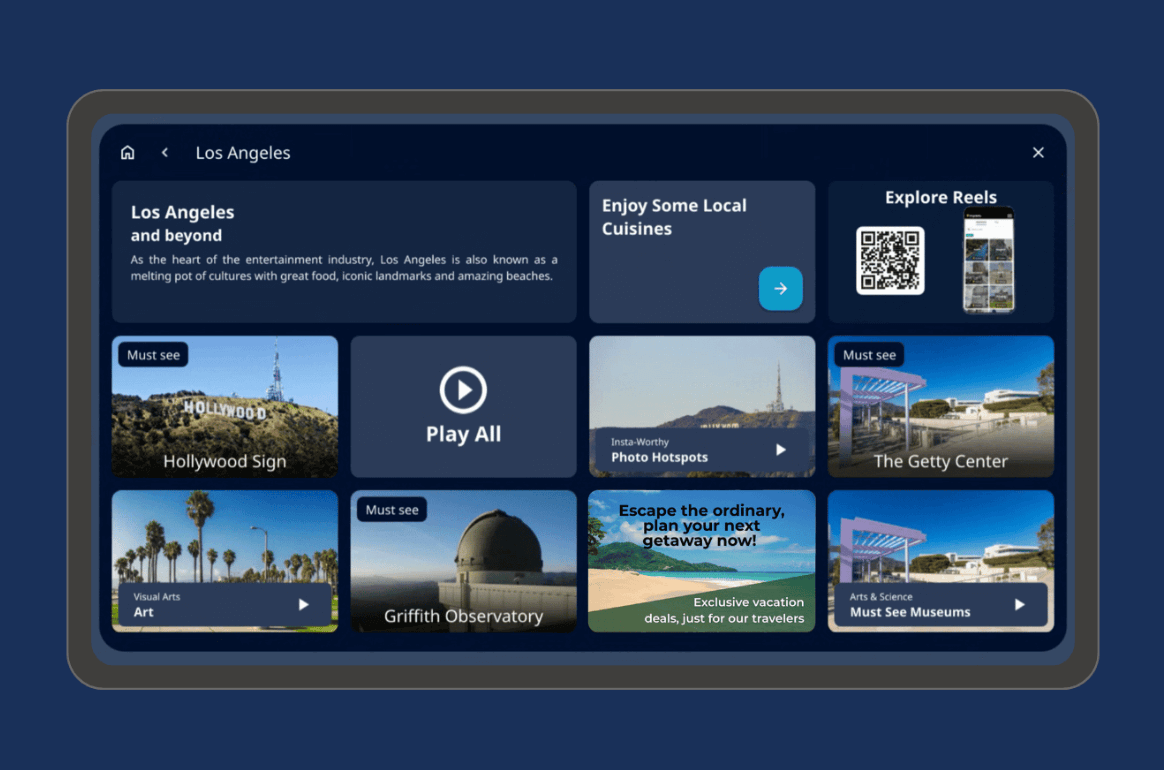Go to the home screen icon
The image size is (1164, 770).
[127, 153]
